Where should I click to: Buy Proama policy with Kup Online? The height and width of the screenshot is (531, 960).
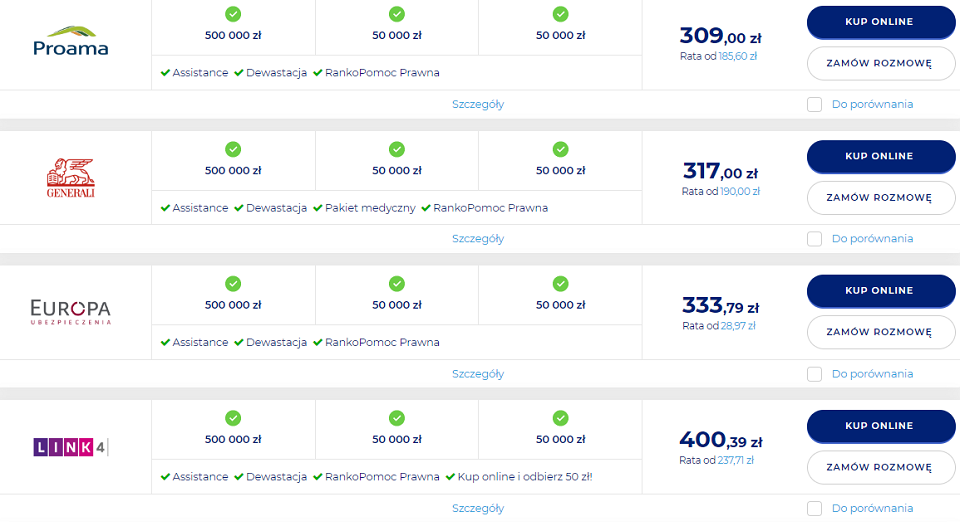[x=880, y=22]
